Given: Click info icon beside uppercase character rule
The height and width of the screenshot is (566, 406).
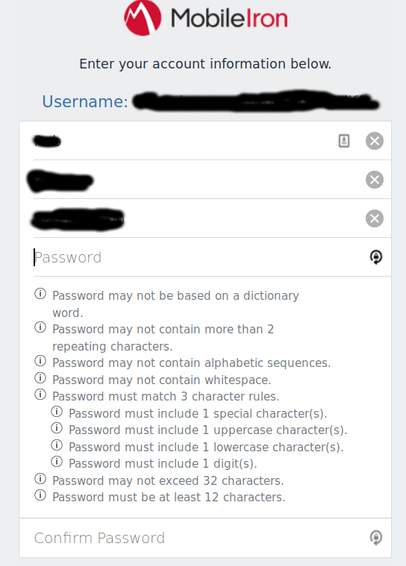Looking at the screenshot, I should [57, 428].
